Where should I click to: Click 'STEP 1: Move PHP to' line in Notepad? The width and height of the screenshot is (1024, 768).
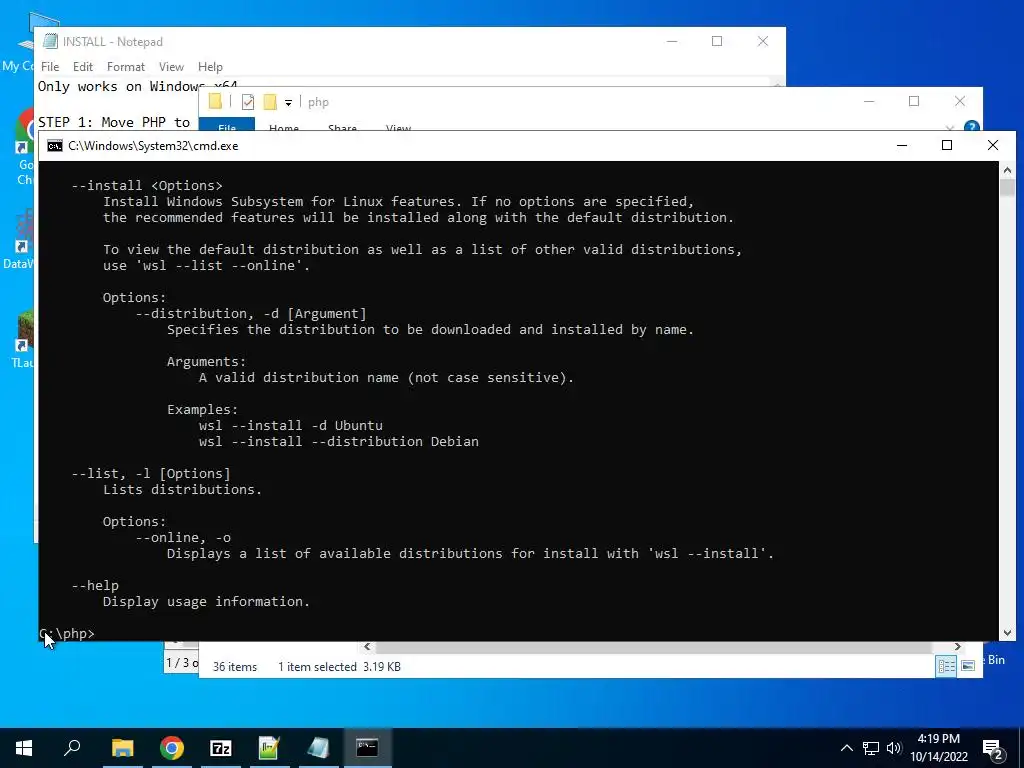coord(114,122)
